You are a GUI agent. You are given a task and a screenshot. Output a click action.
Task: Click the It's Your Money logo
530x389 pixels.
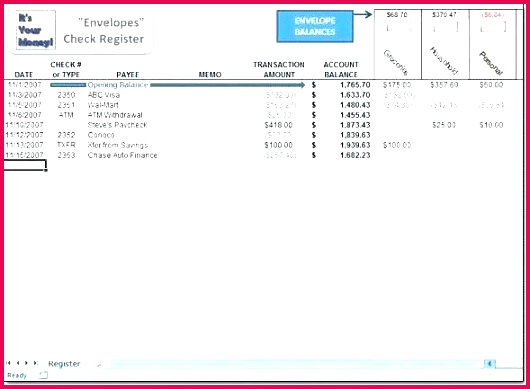coord(35,30)
